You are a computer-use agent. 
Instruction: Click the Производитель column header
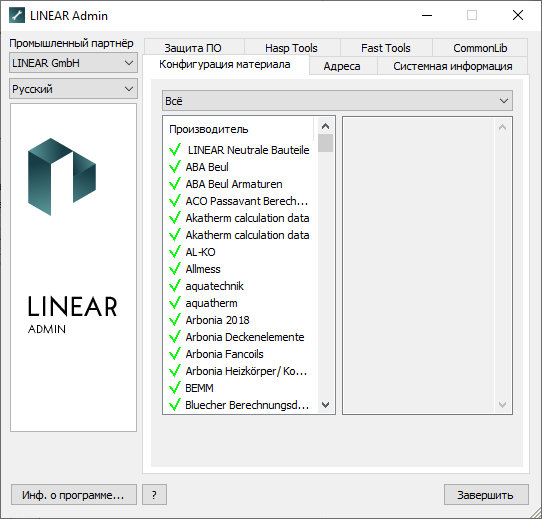pyautogui.click(x=240, y=129)
